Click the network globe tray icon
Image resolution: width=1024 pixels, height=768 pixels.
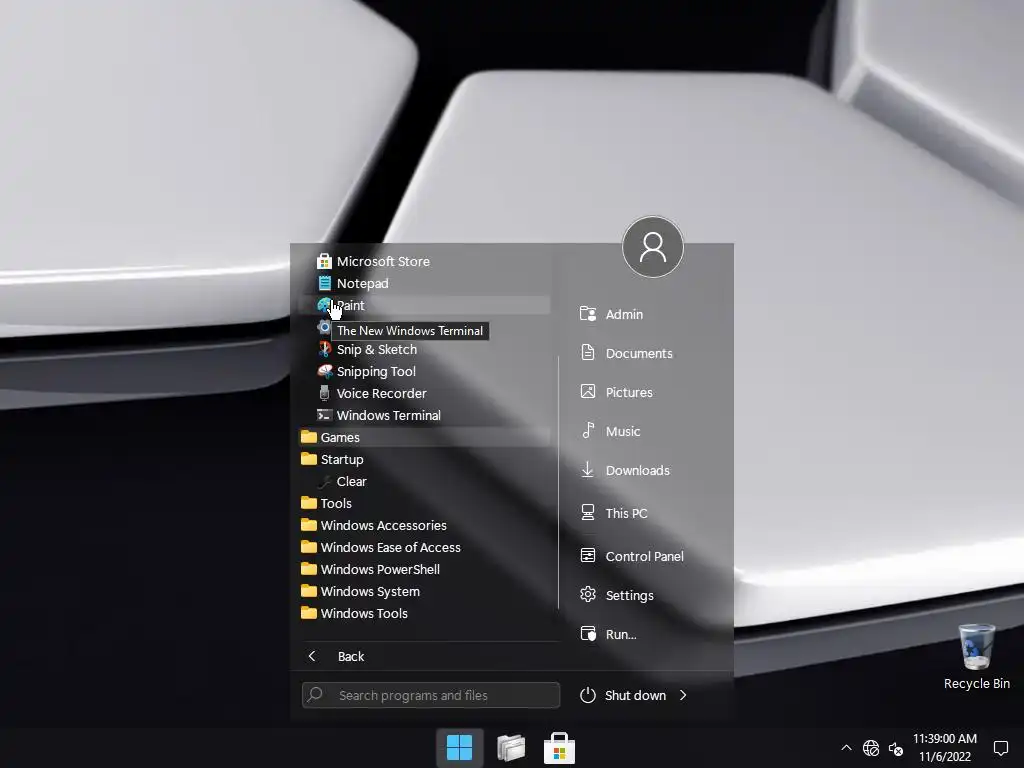tap(871, 748)
